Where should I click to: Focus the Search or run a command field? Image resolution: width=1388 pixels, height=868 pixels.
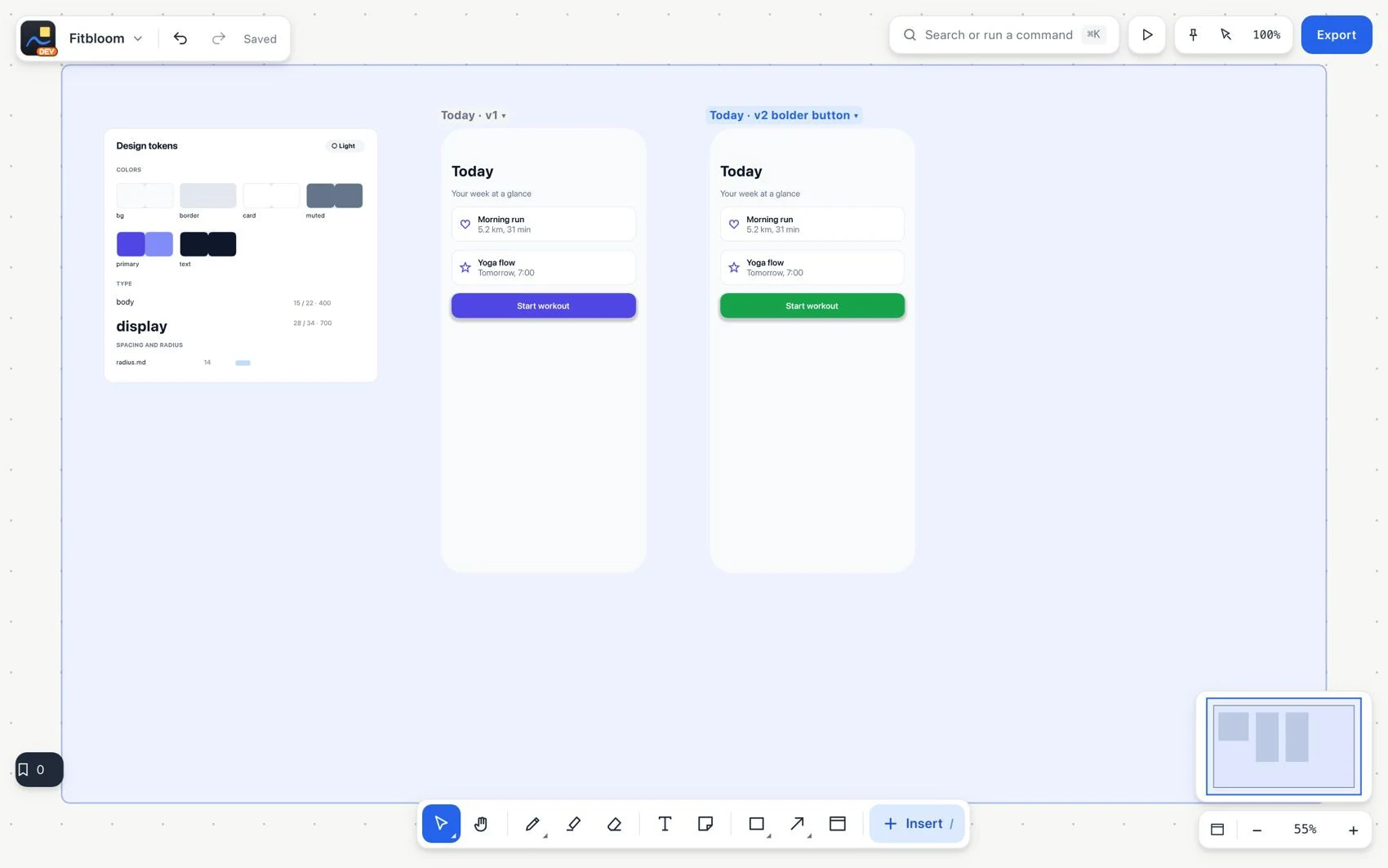tap(1003, 34)
